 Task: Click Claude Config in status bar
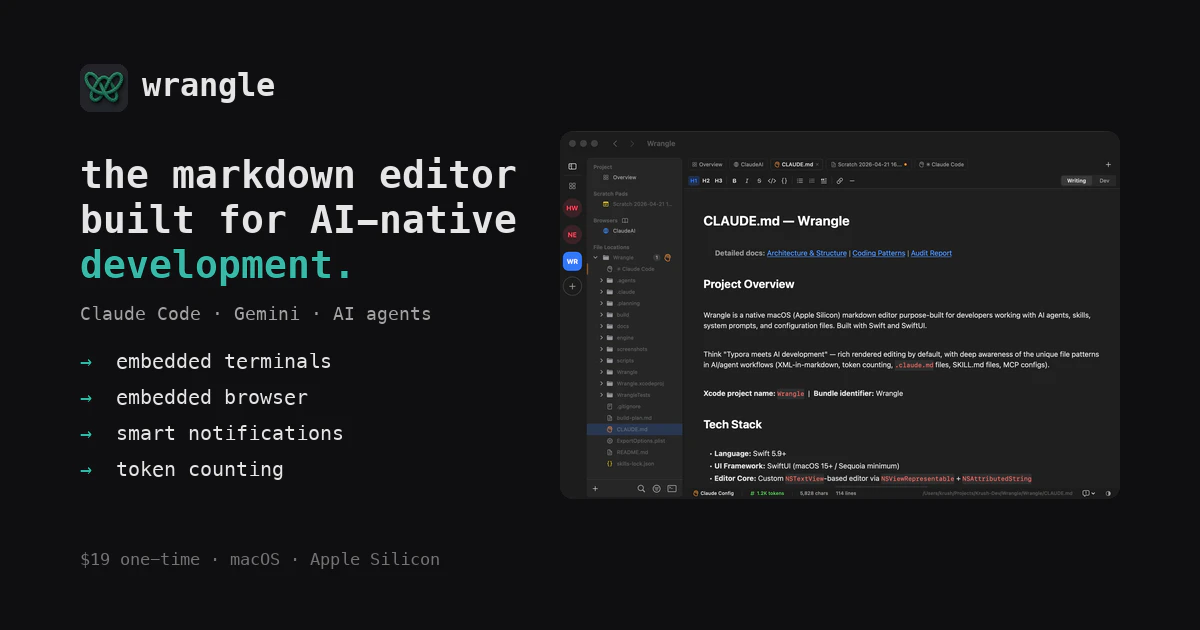(713, 493)
